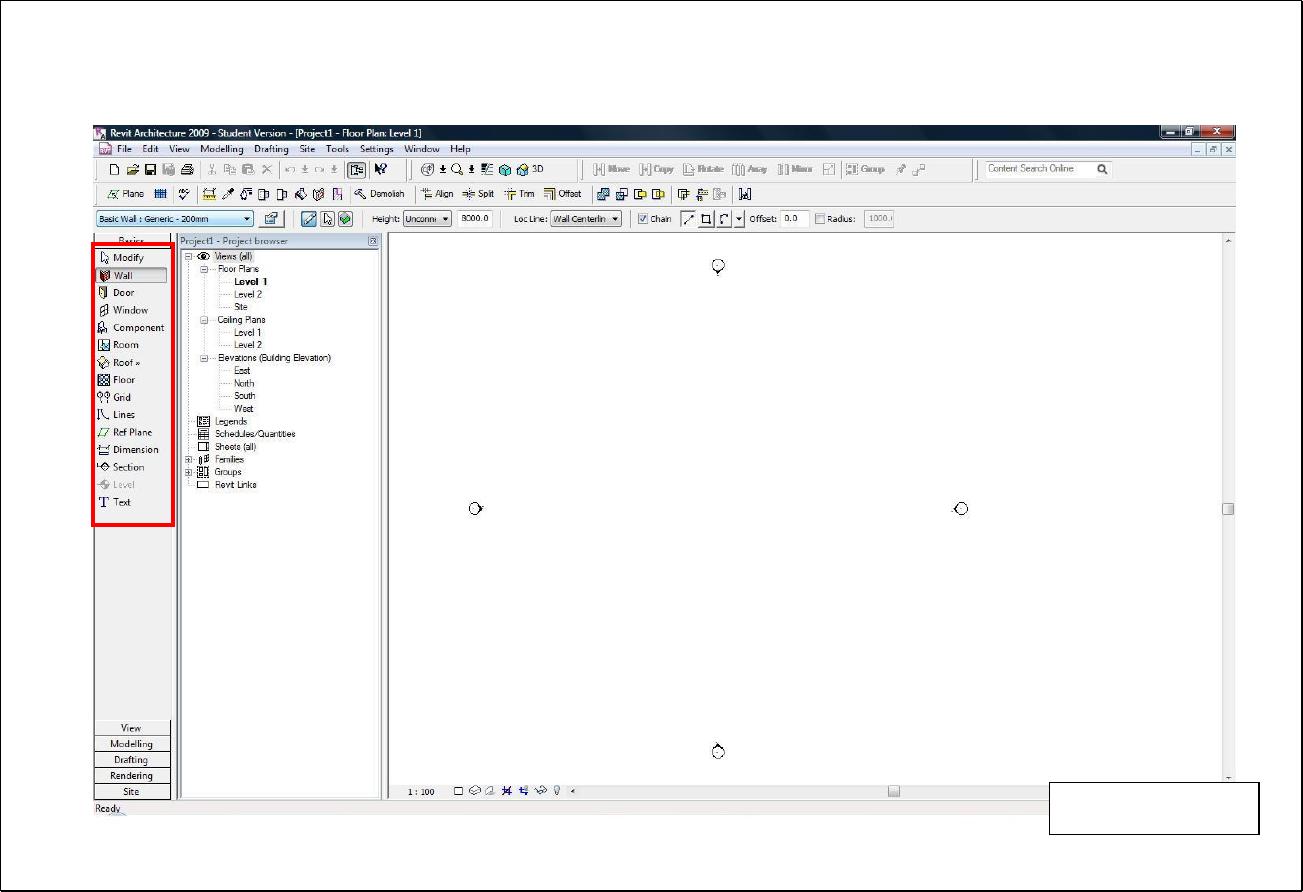Open the Basic Wall type dropdown
The height and width of the screenshot is (892, 1303).
tap(247, 219)
